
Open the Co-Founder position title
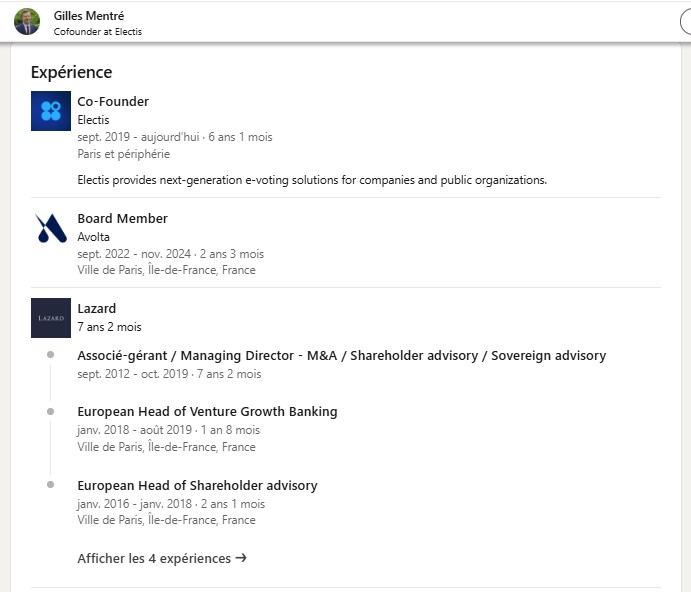coord(113,101)
